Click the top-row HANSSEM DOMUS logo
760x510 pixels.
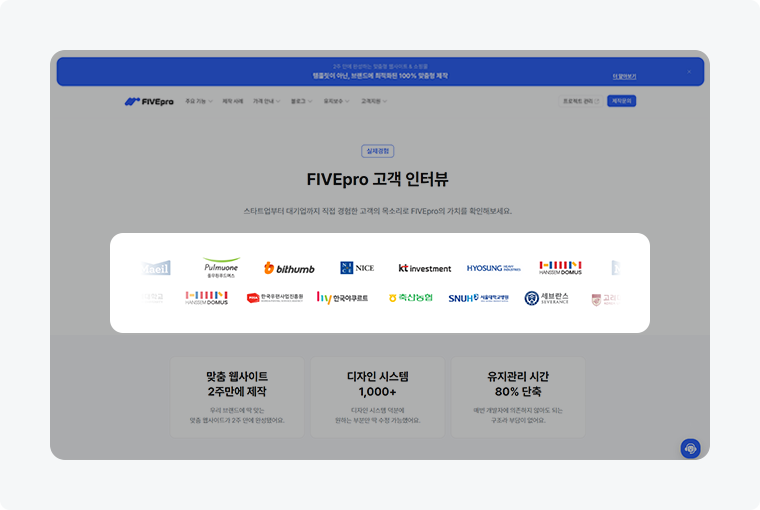tap(560, 268)
